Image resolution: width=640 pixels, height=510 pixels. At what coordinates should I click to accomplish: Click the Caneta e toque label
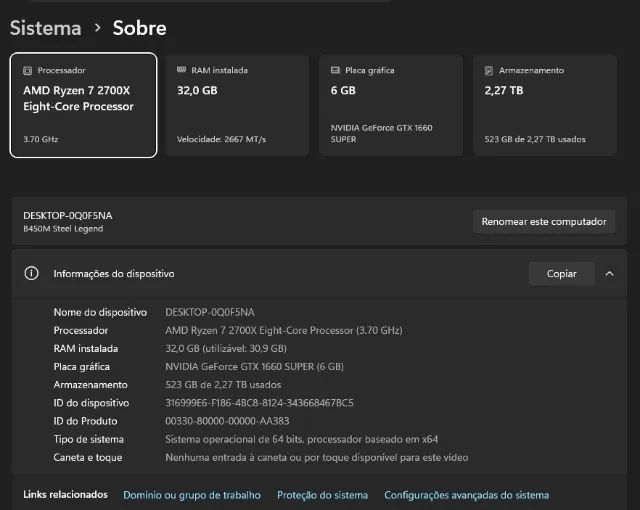88,457
